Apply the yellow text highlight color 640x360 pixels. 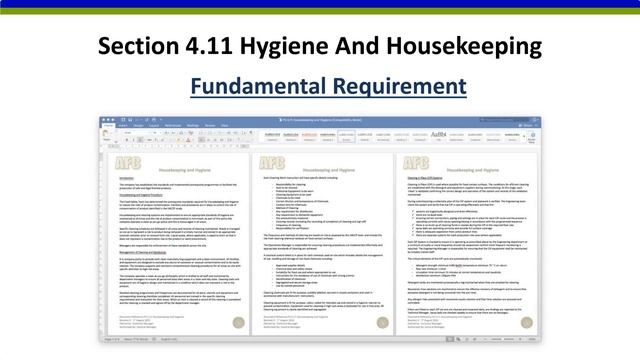click(x=179, y=140)
